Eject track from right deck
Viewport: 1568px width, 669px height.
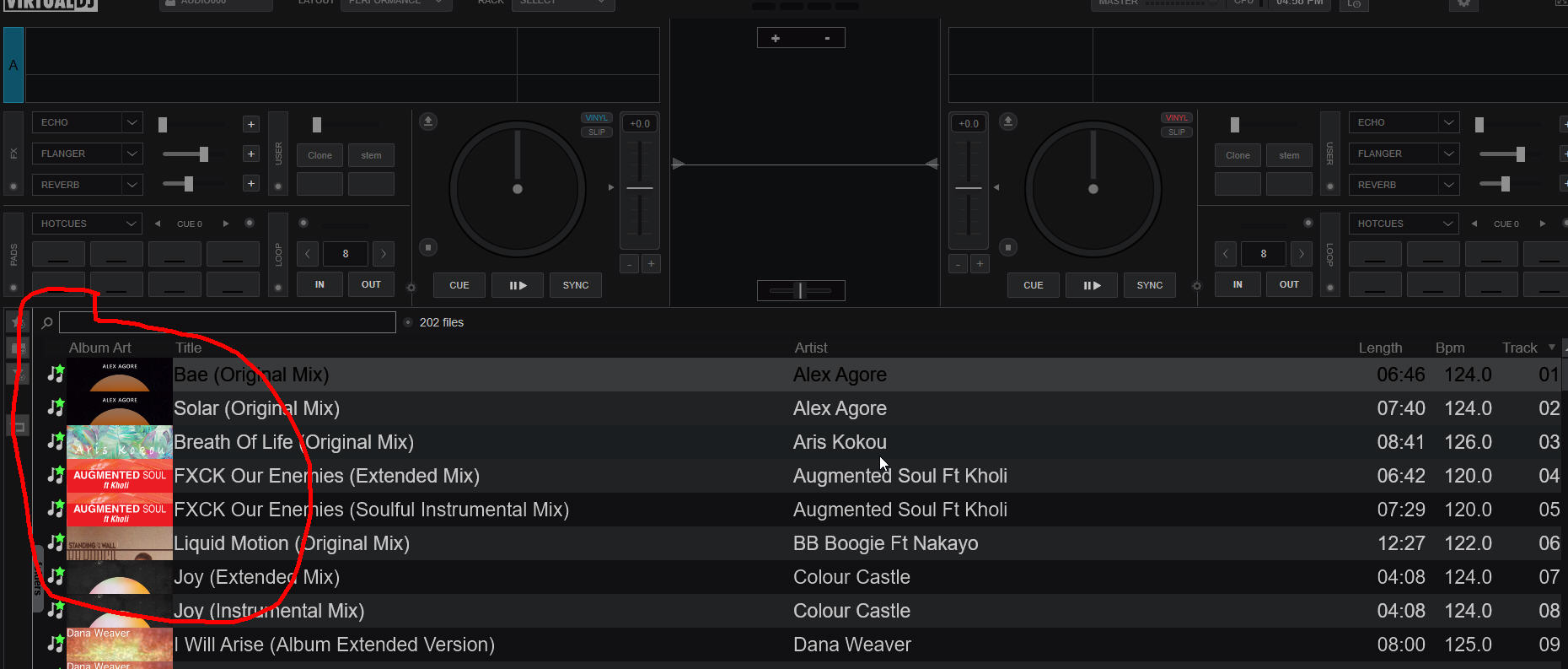click(1008, 121)
